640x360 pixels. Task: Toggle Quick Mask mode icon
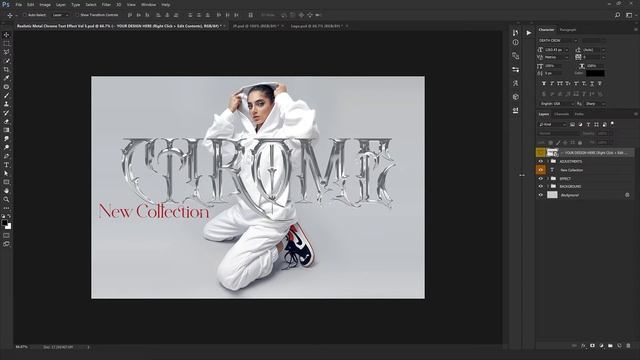pos(7,236)
